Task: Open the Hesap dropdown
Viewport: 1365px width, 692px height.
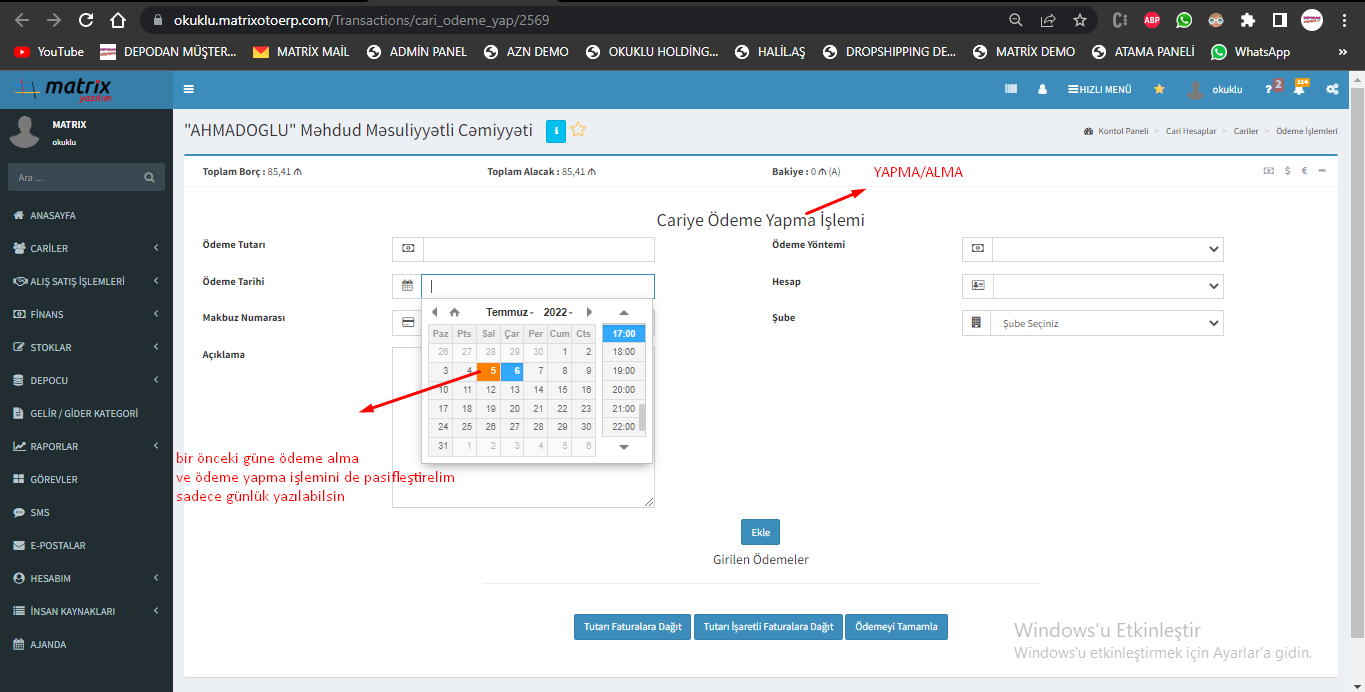Action: point(1107,286)
